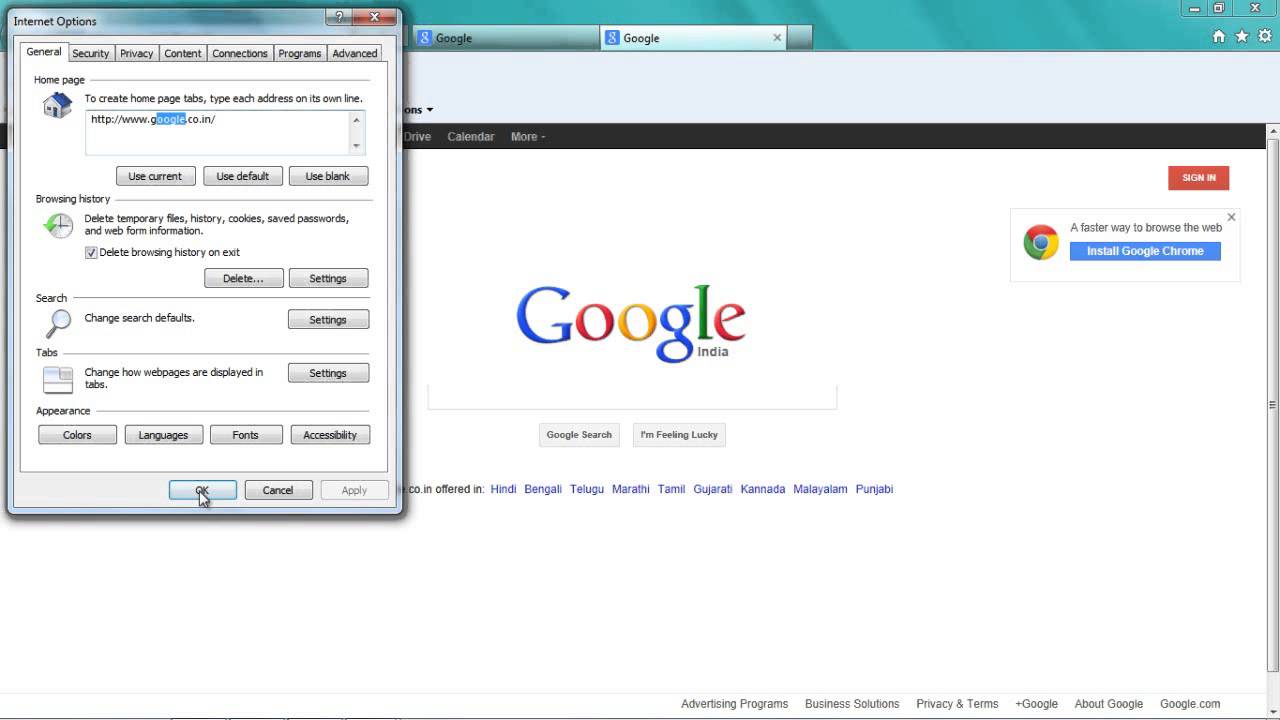Open Favorites star icon in browser

(1242, 37)
